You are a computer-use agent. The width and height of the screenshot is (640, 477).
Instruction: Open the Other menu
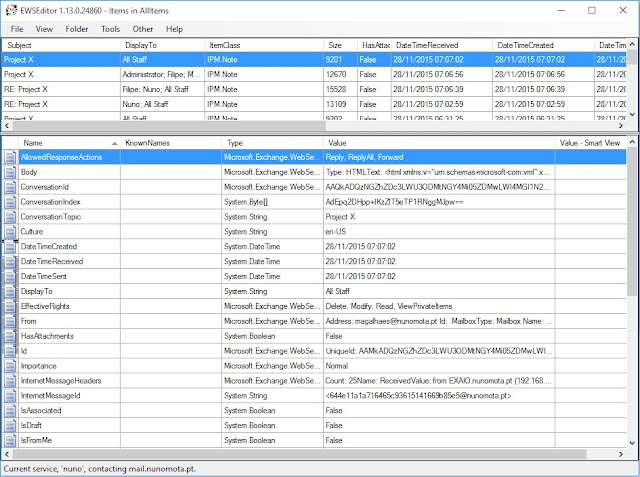pos(142,29)
